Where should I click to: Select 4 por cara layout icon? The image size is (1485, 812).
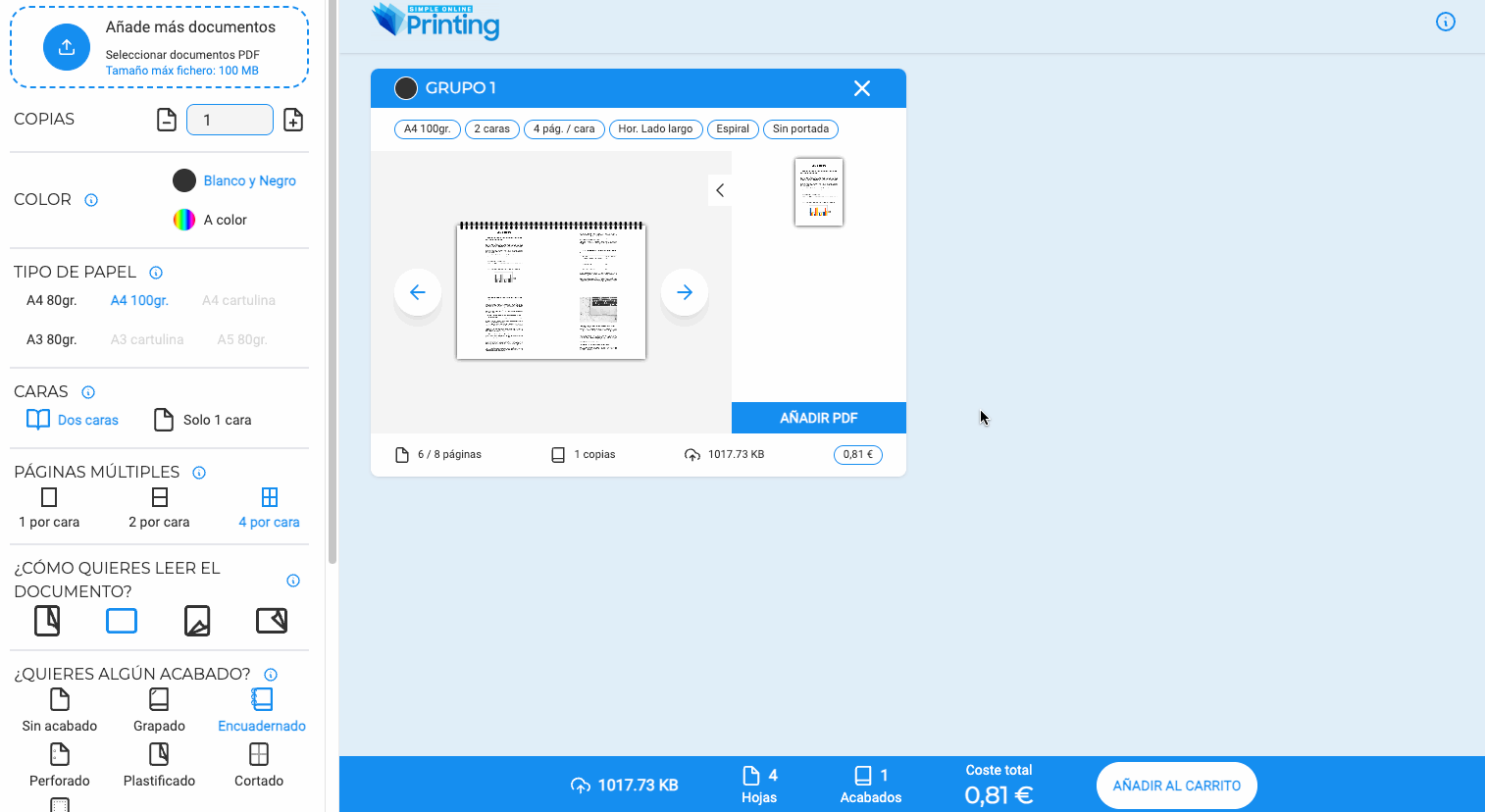(x=270, y=497)
